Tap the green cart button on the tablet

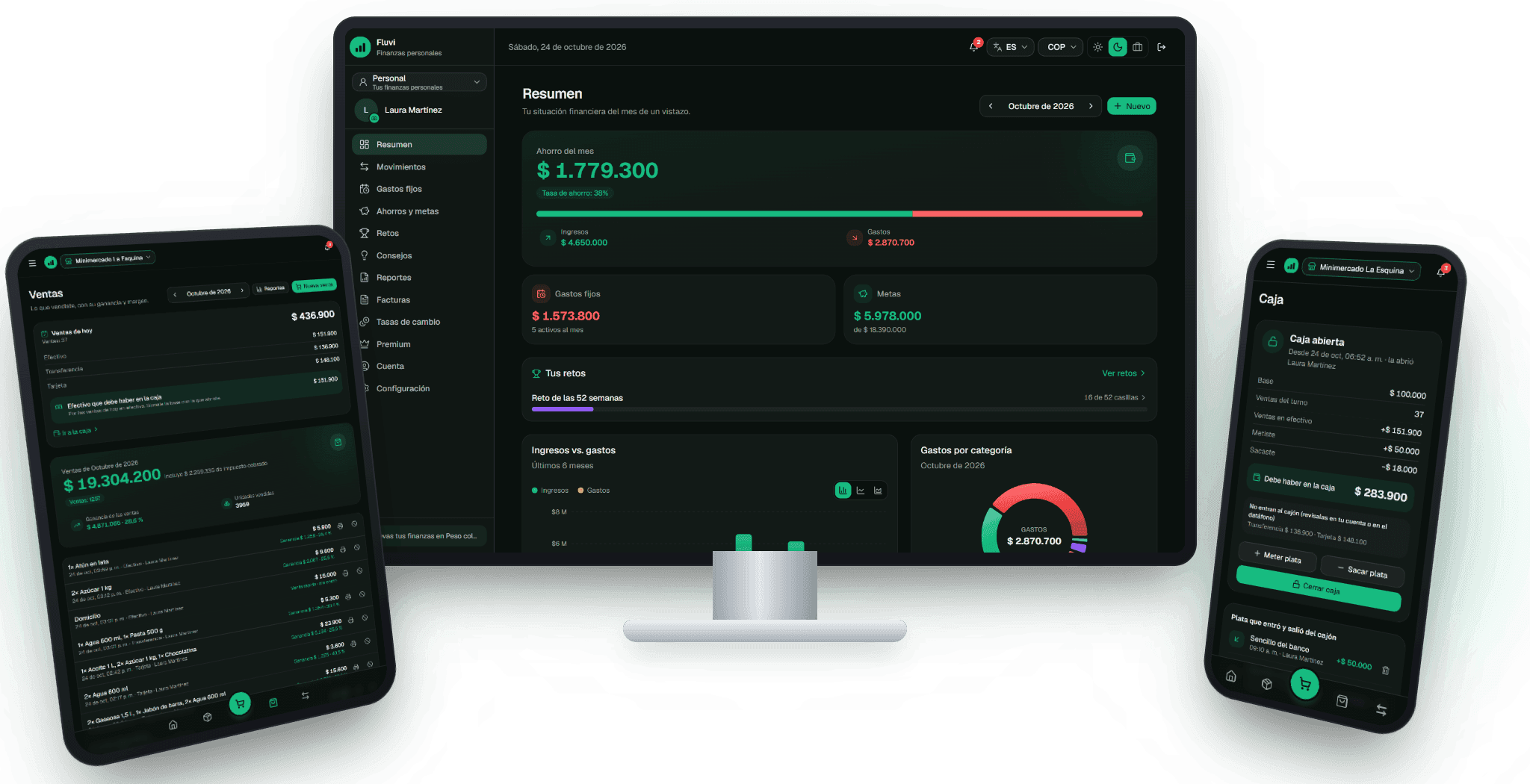(240, 703)
